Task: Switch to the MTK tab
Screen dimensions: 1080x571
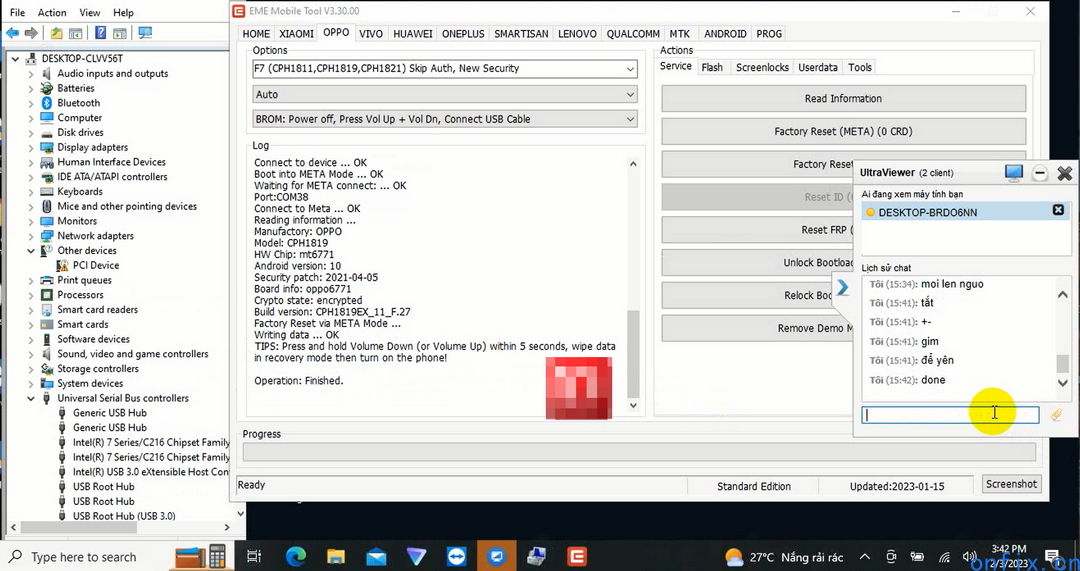Action: pos(680,34)
